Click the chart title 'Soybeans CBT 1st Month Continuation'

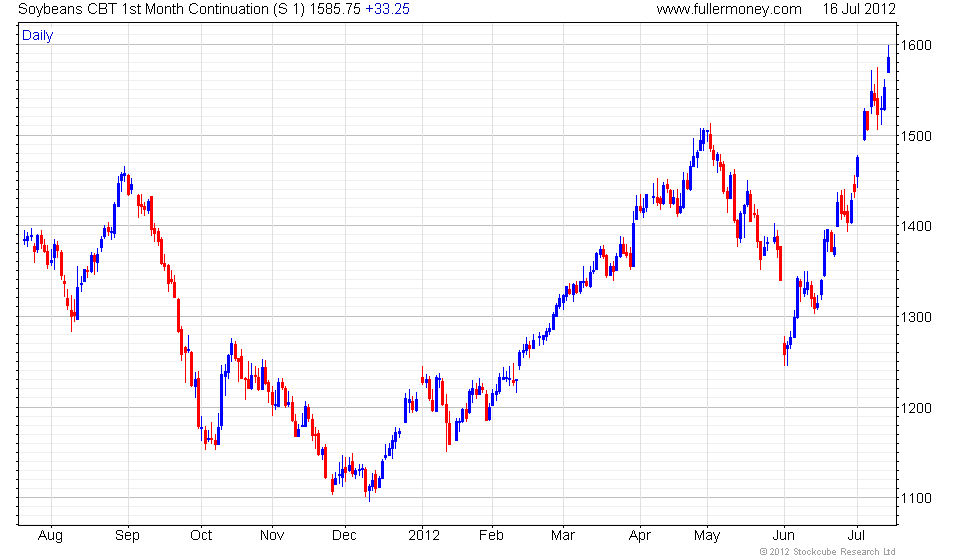pos(144,9)
